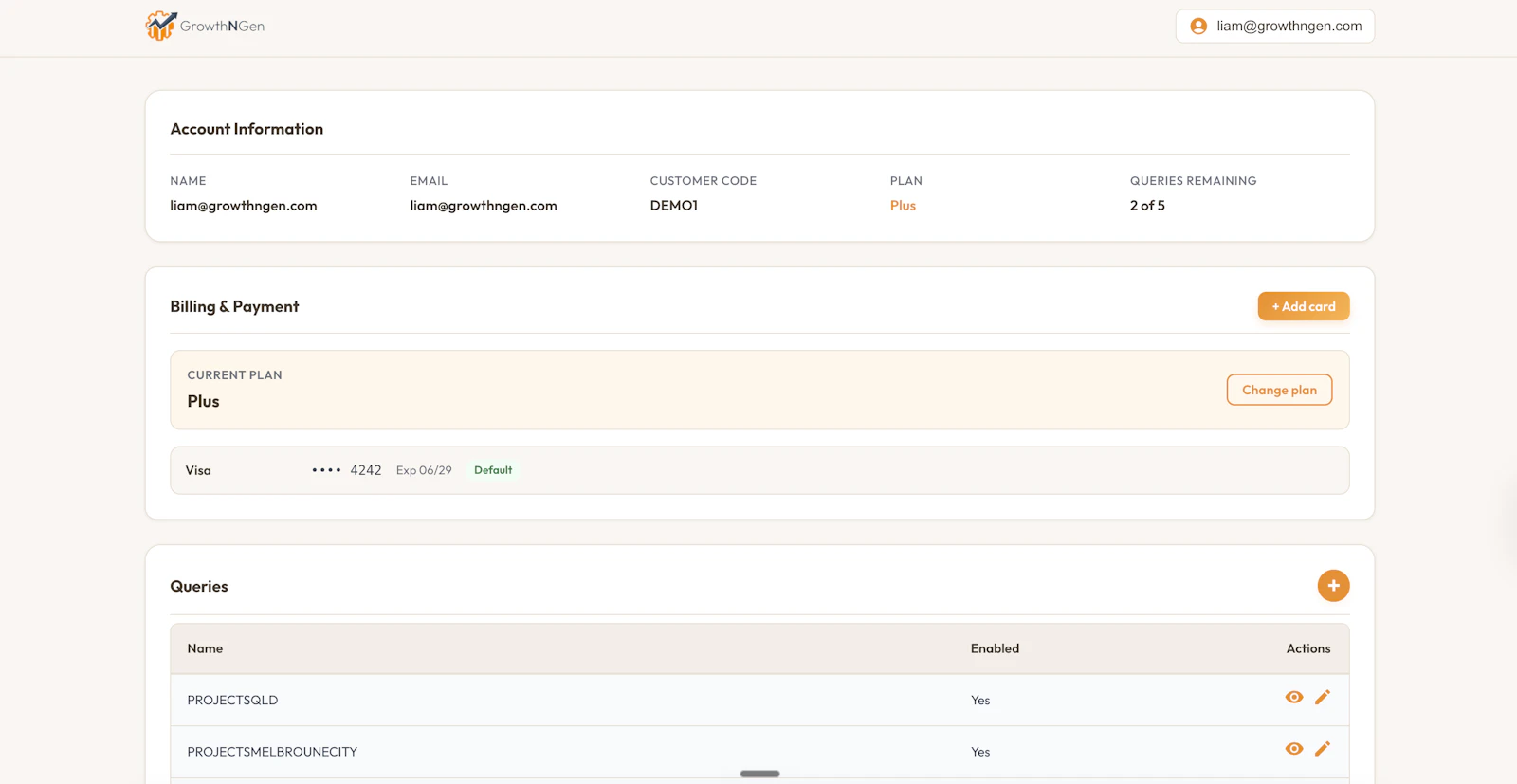
Task: Click the GrowthNGen logo icon
Action: pos(160,26)
